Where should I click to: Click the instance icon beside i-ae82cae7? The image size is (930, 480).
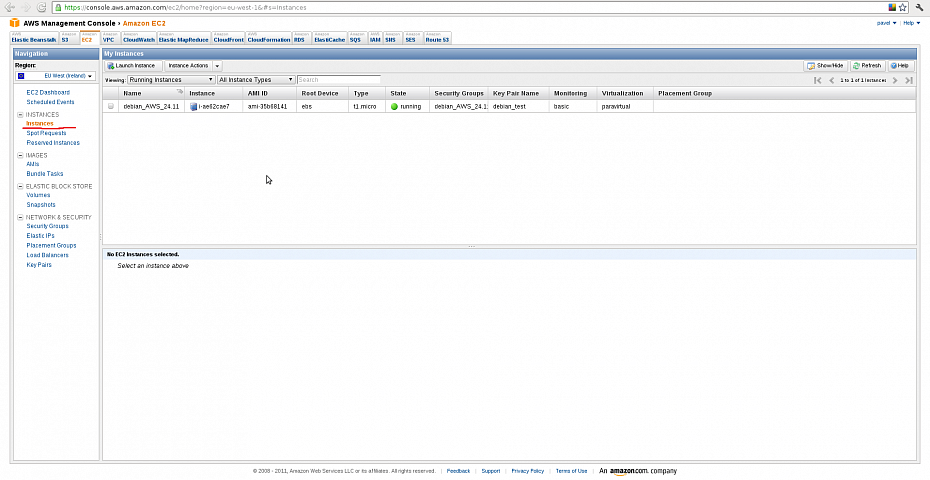(193, 107)
